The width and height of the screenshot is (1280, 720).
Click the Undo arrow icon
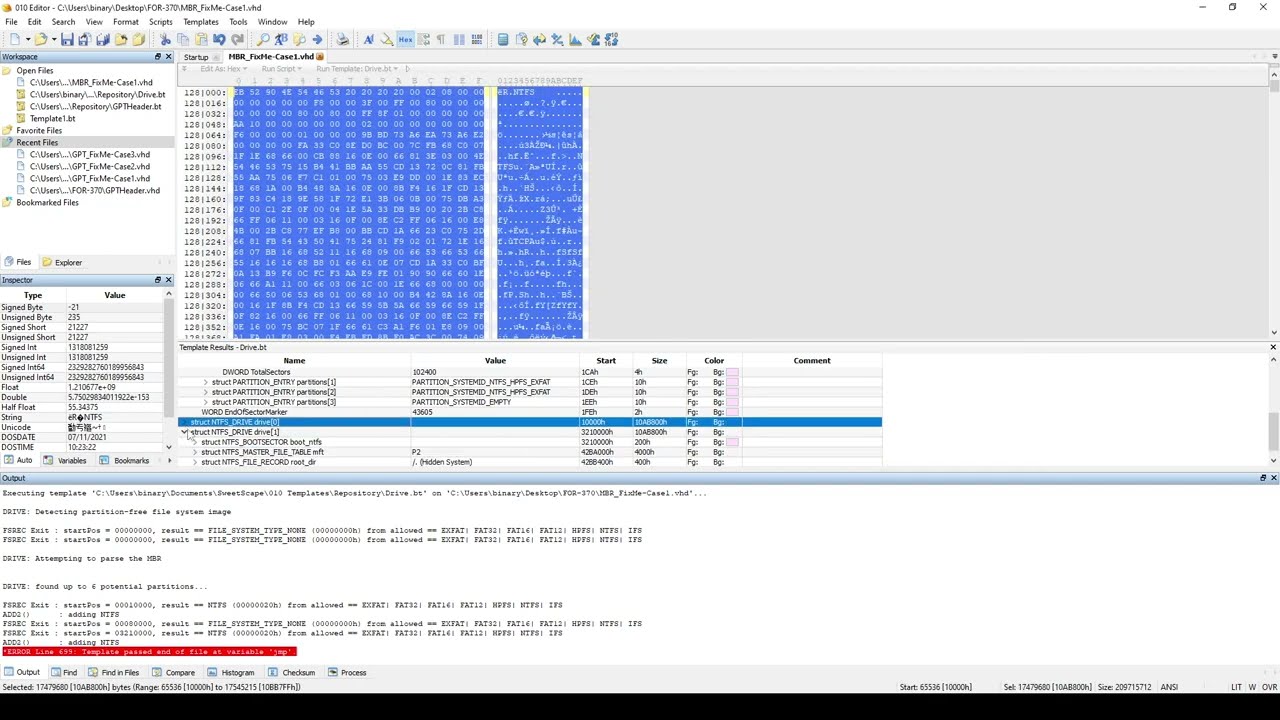point(219,40)
